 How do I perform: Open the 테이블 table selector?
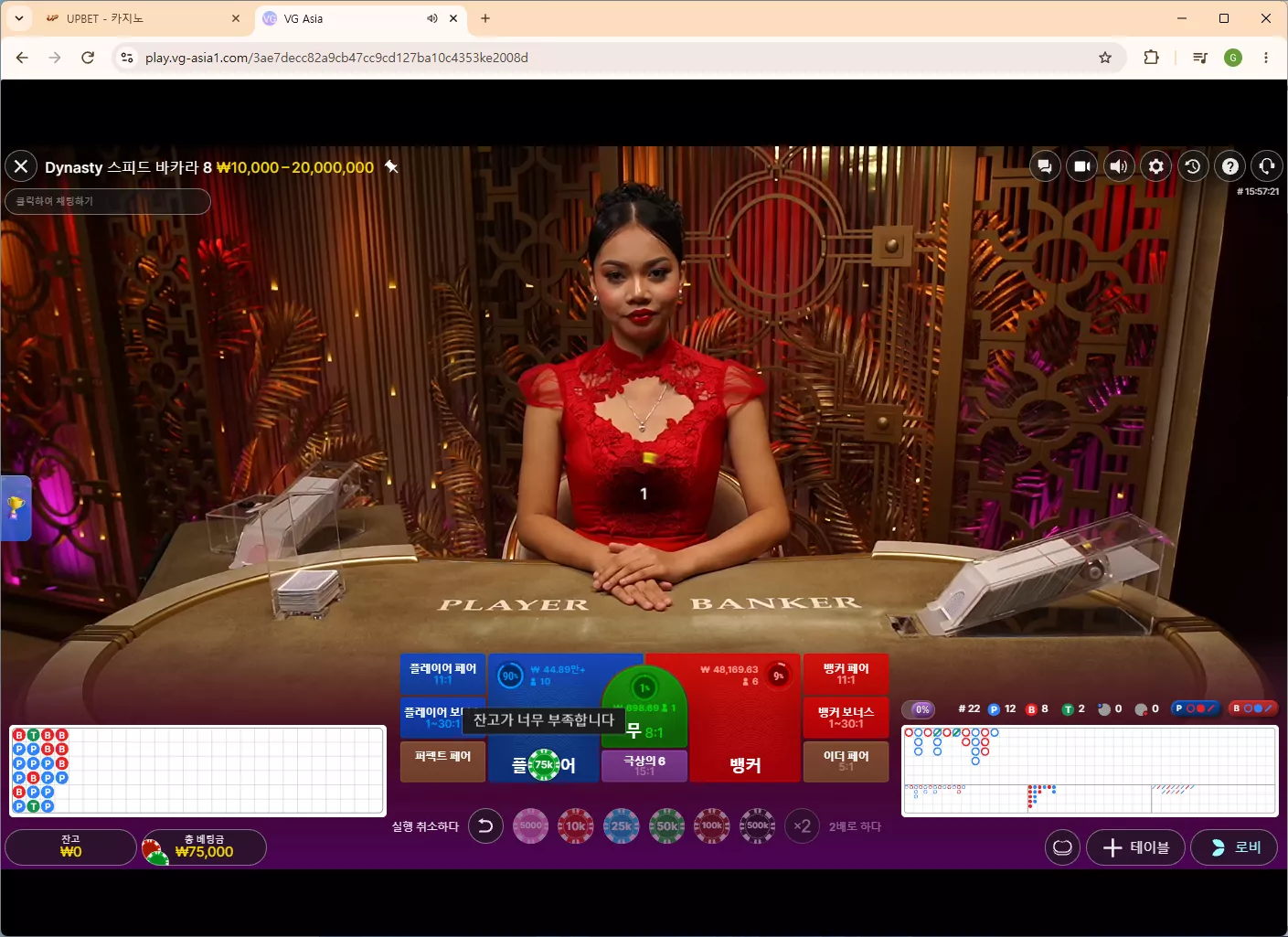tap(1136, 847)
